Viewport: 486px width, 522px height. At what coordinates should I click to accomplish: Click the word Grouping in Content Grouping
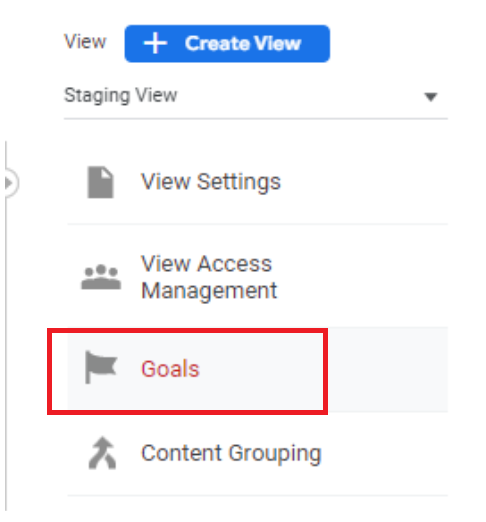click(x=275, y=454)
